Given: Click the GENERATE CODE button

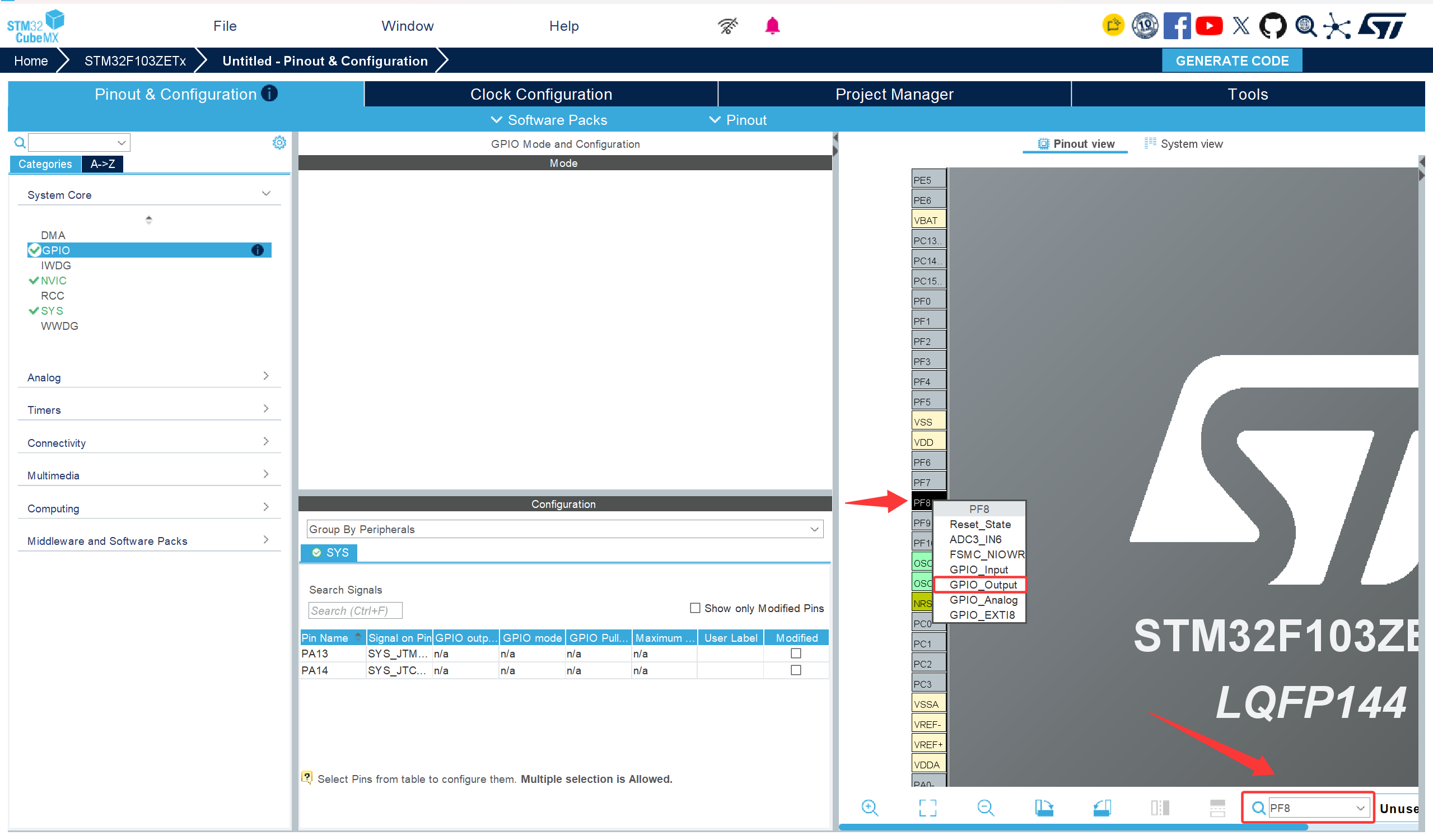Looking at the screenshot, I should point(1233,61).
